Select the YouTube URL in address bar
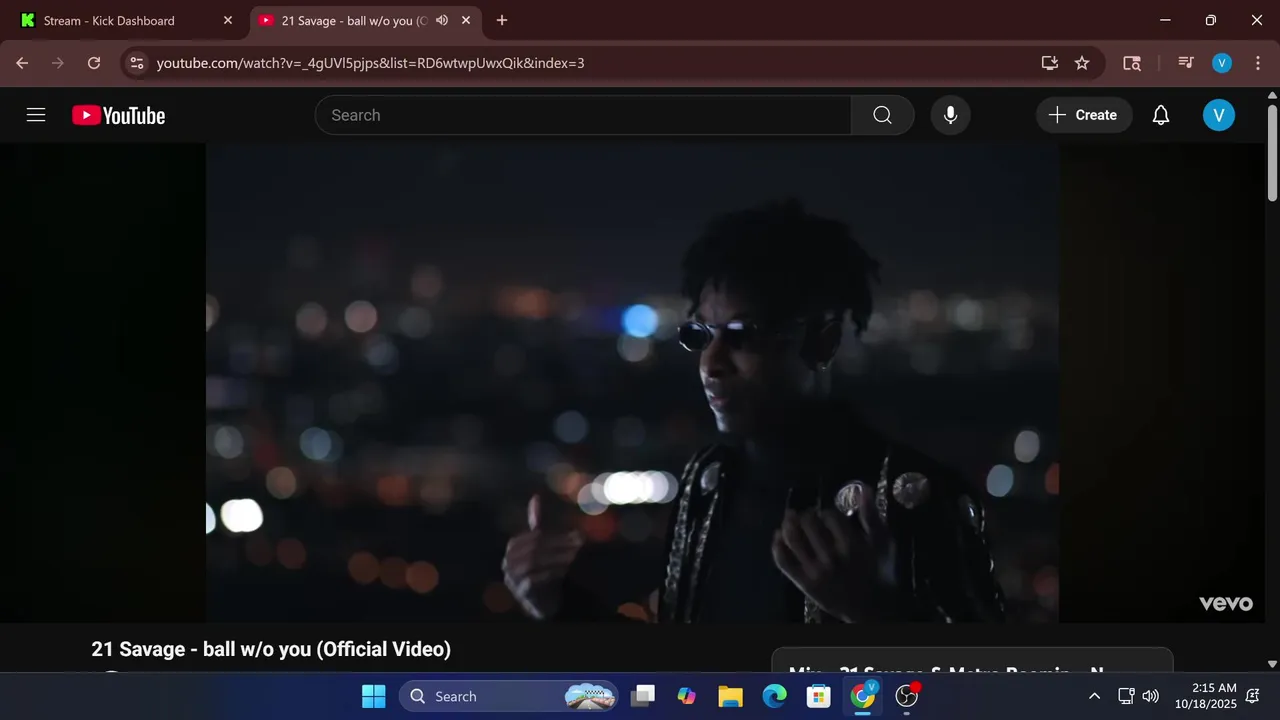The height and width of the screenshot is (720, 1280). click(370, 63)
